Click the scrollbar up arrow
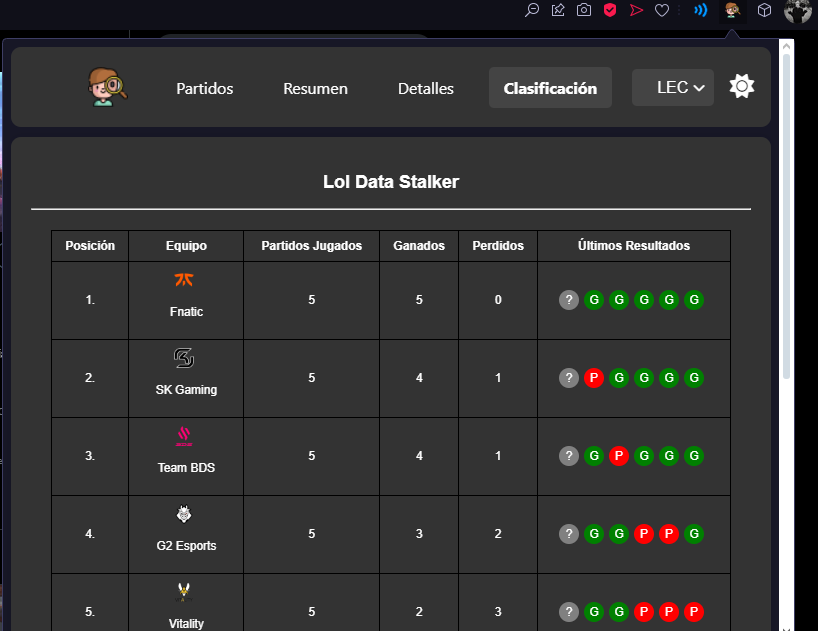The height and width of the screenshot is (631, 818). tap(786, 46)
